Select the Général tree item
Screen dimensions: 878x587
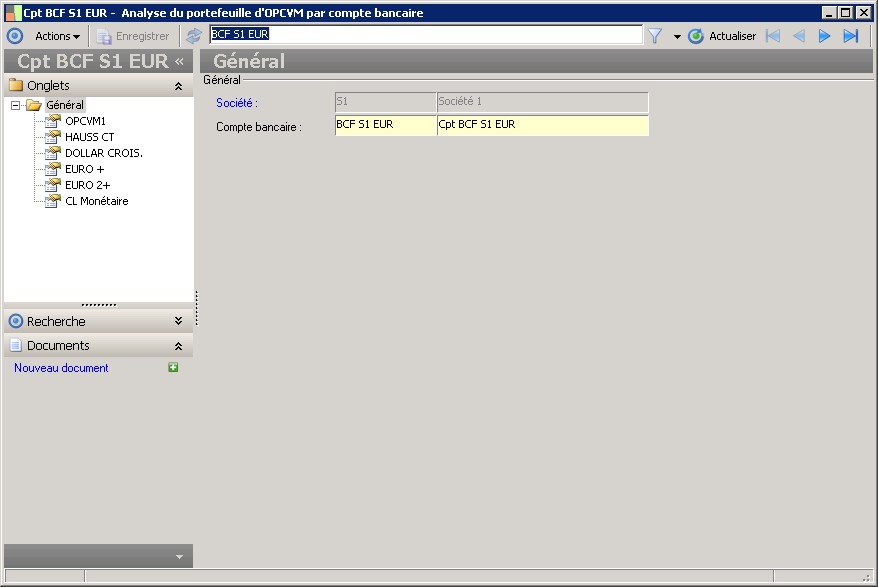pyautogui.click(x=65, y=105)
